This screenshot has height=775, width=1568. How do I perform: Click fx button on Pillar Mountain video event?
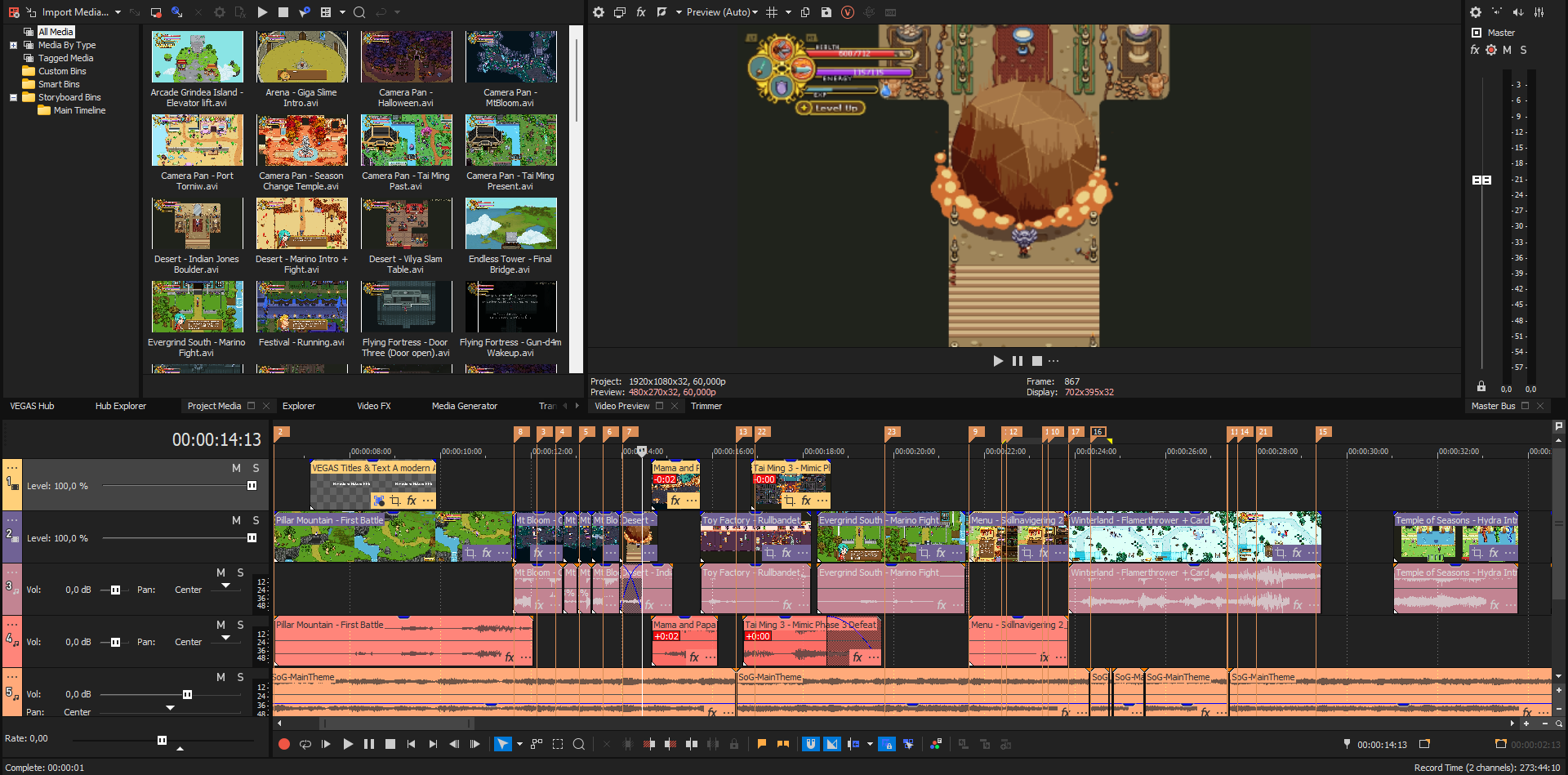[x=487, y=553]
